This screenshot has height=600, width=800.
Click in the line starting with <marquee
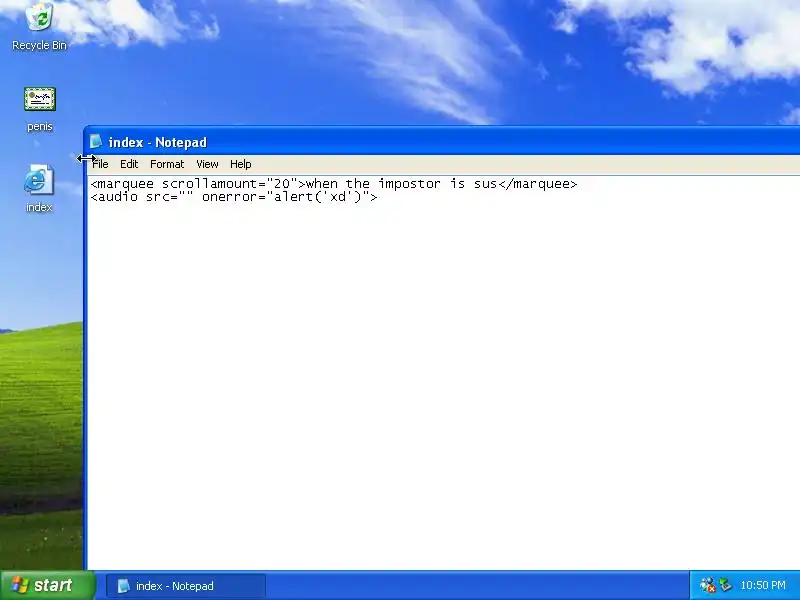tap(334, 184)
